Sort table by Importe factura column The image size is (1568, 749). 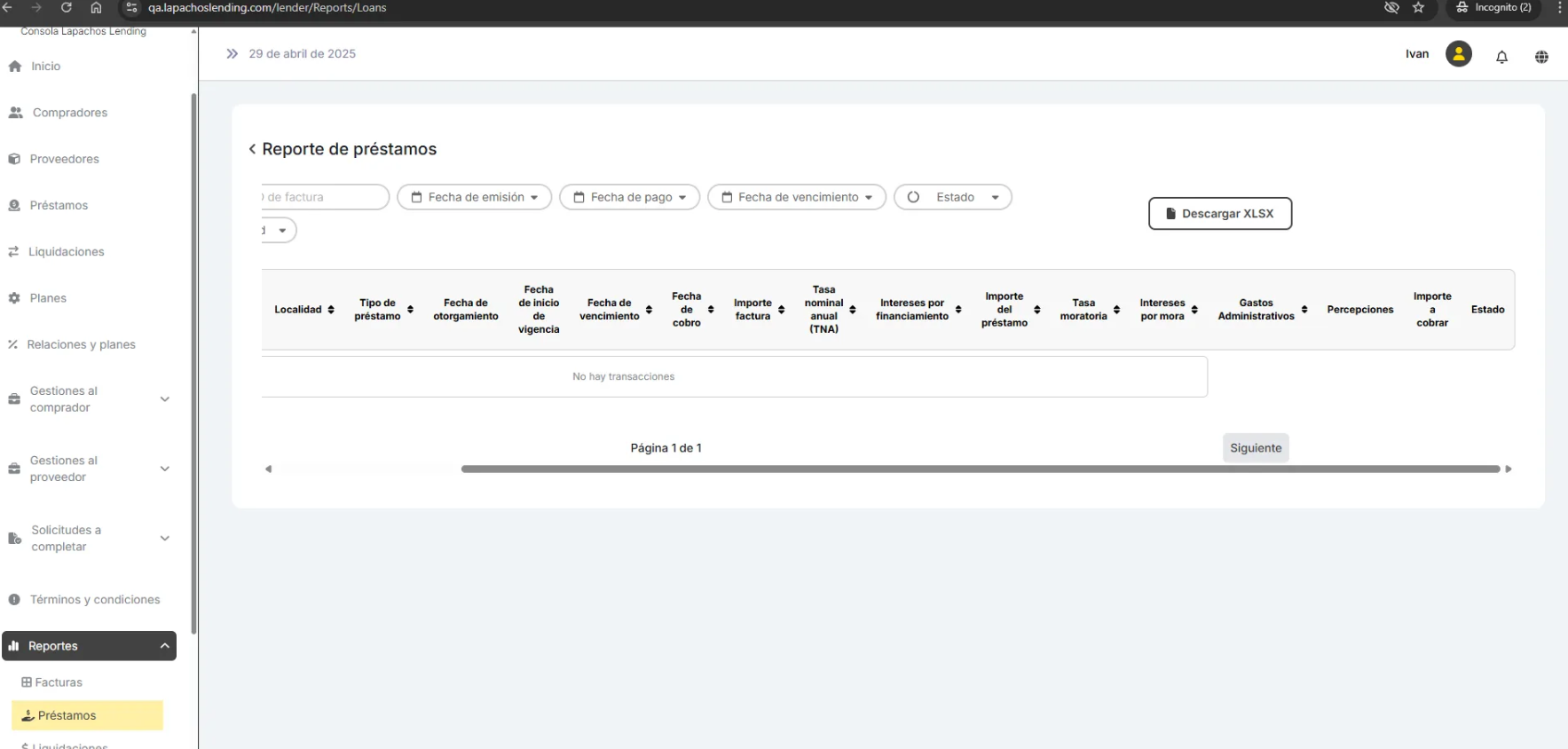coord(781,310)
